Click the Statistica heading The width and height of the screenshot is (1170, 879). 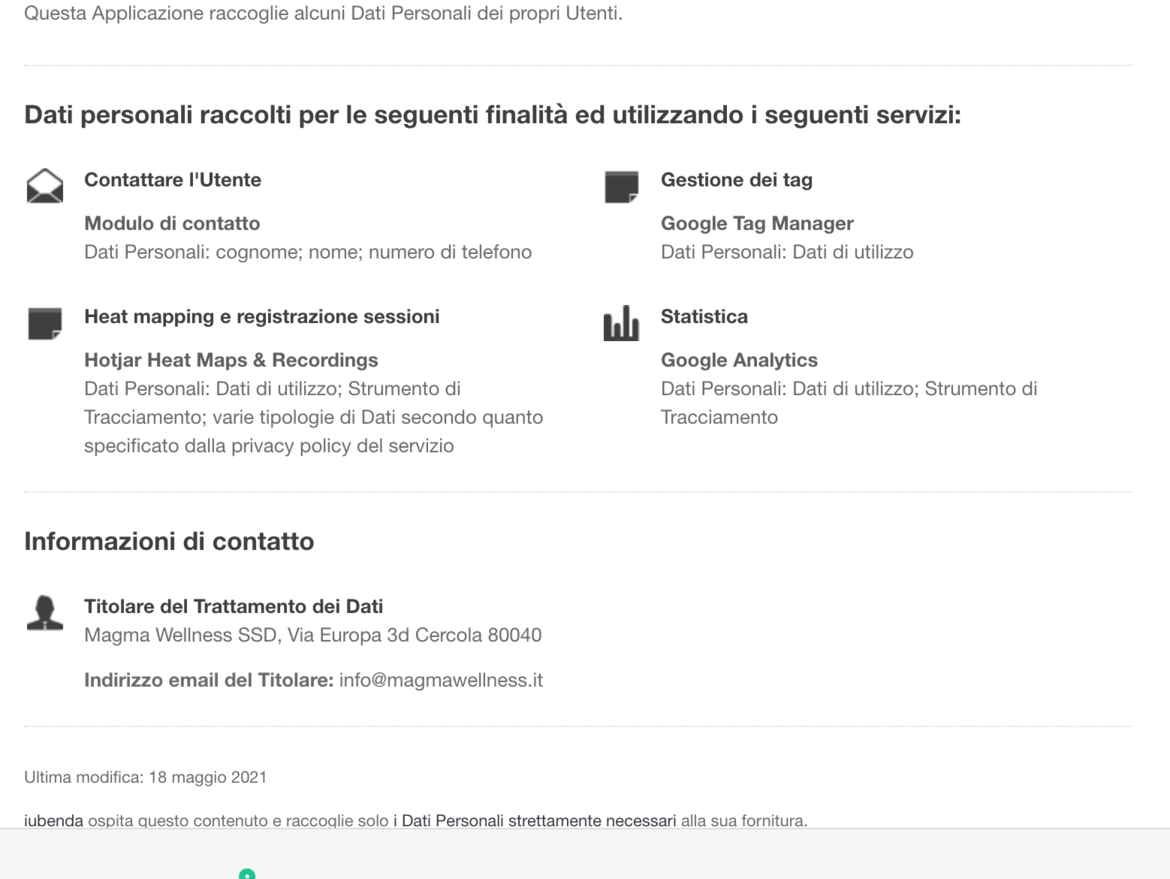coord(704,316)
